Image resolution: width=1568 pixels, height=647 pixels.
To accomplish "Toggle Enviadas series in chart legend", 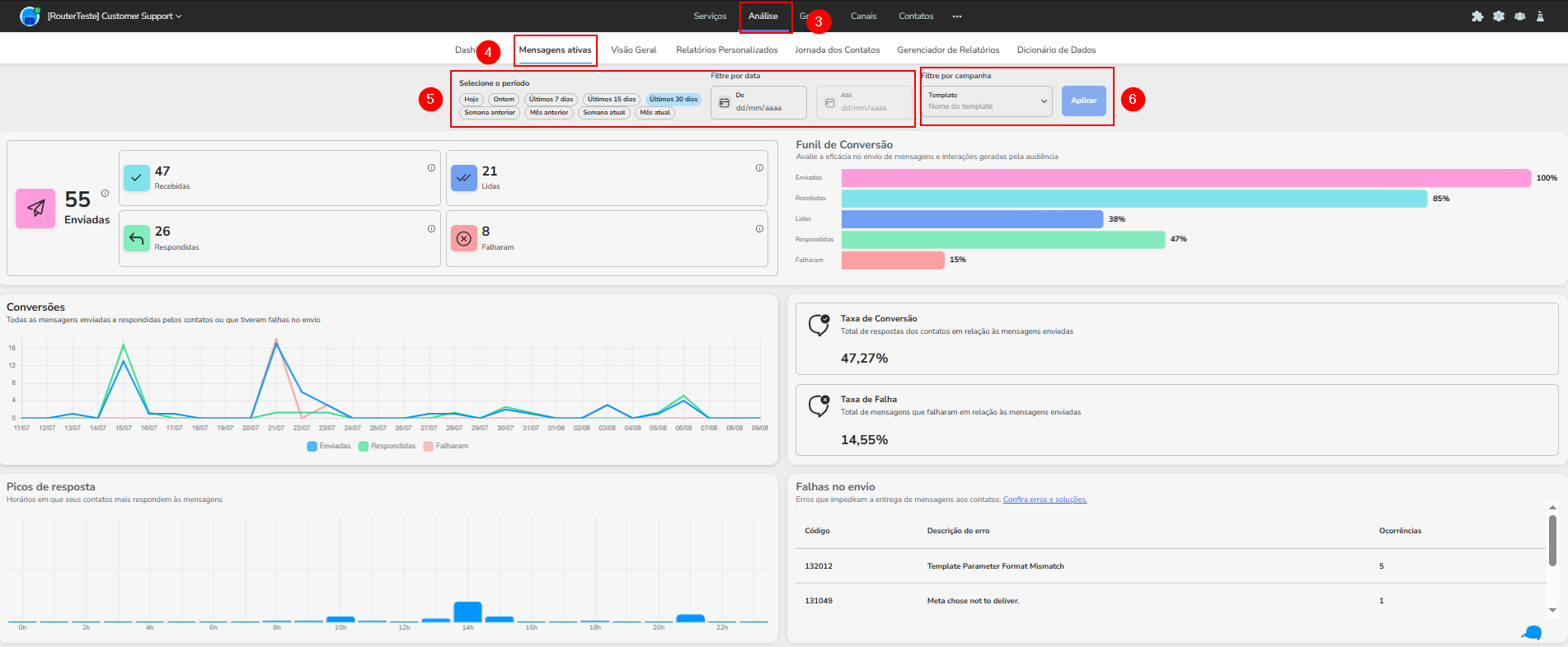I will point(329,446).
